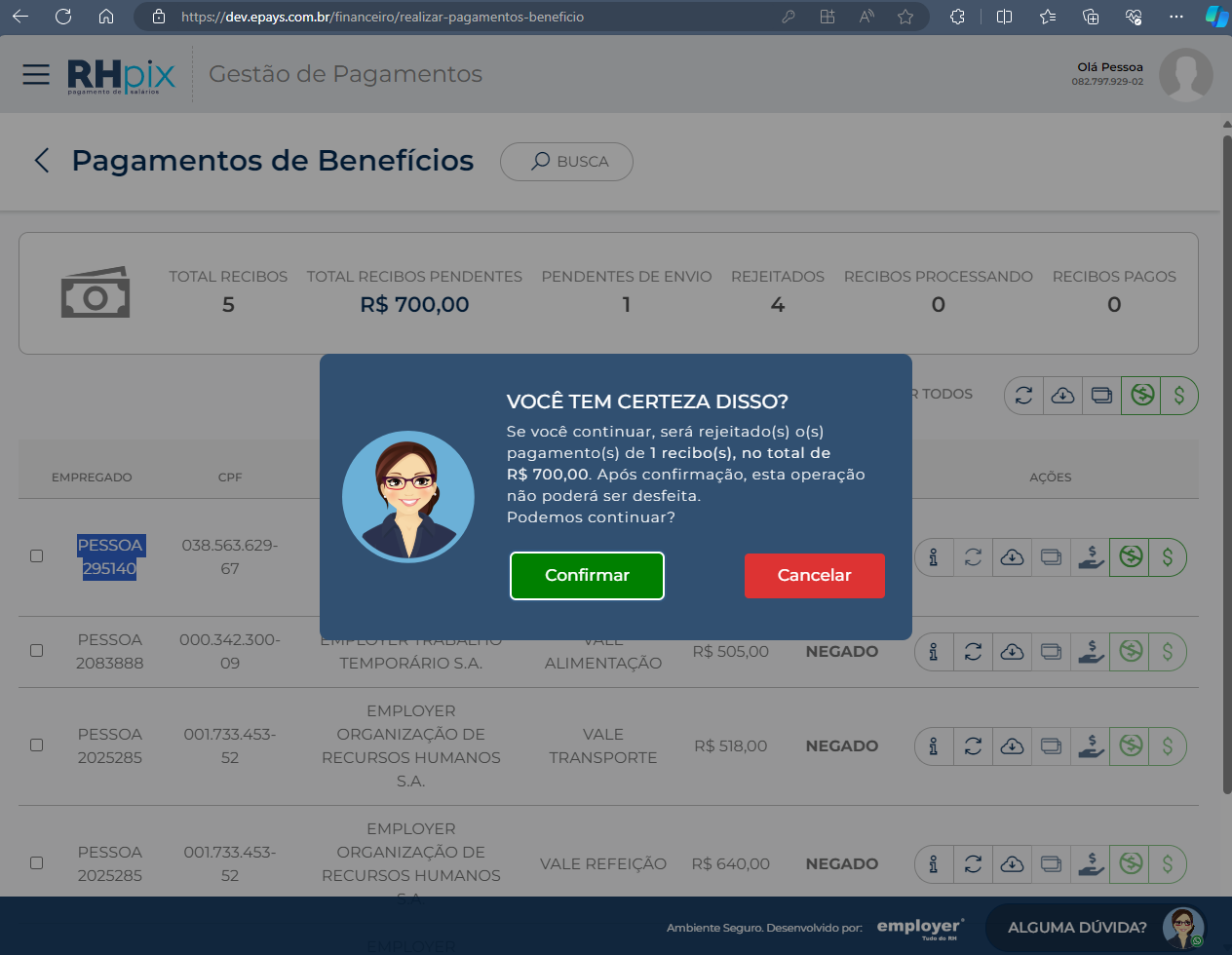Click the top toolbar dollar pay icon
This screenshot has width=1232, height=955.
(1179, 396)
